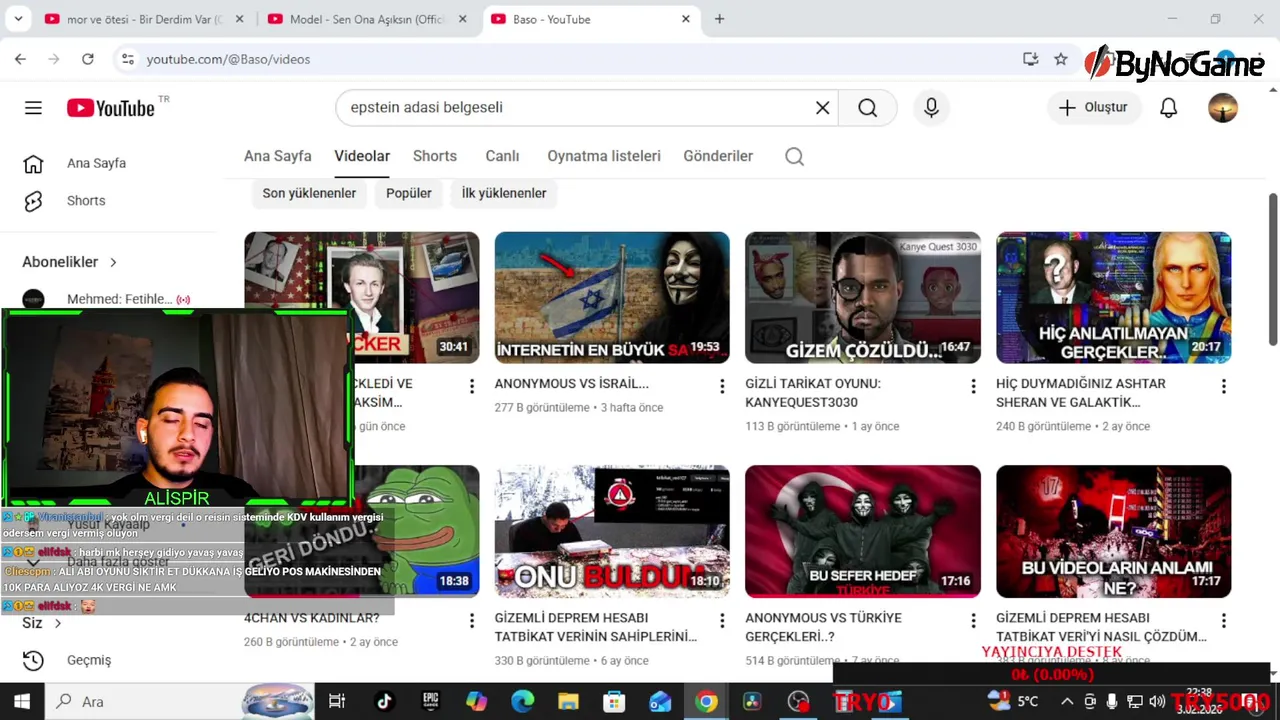The image size is (1280, 720).
Task: Filter by Popüler chip
Action: tap(409, 193)
